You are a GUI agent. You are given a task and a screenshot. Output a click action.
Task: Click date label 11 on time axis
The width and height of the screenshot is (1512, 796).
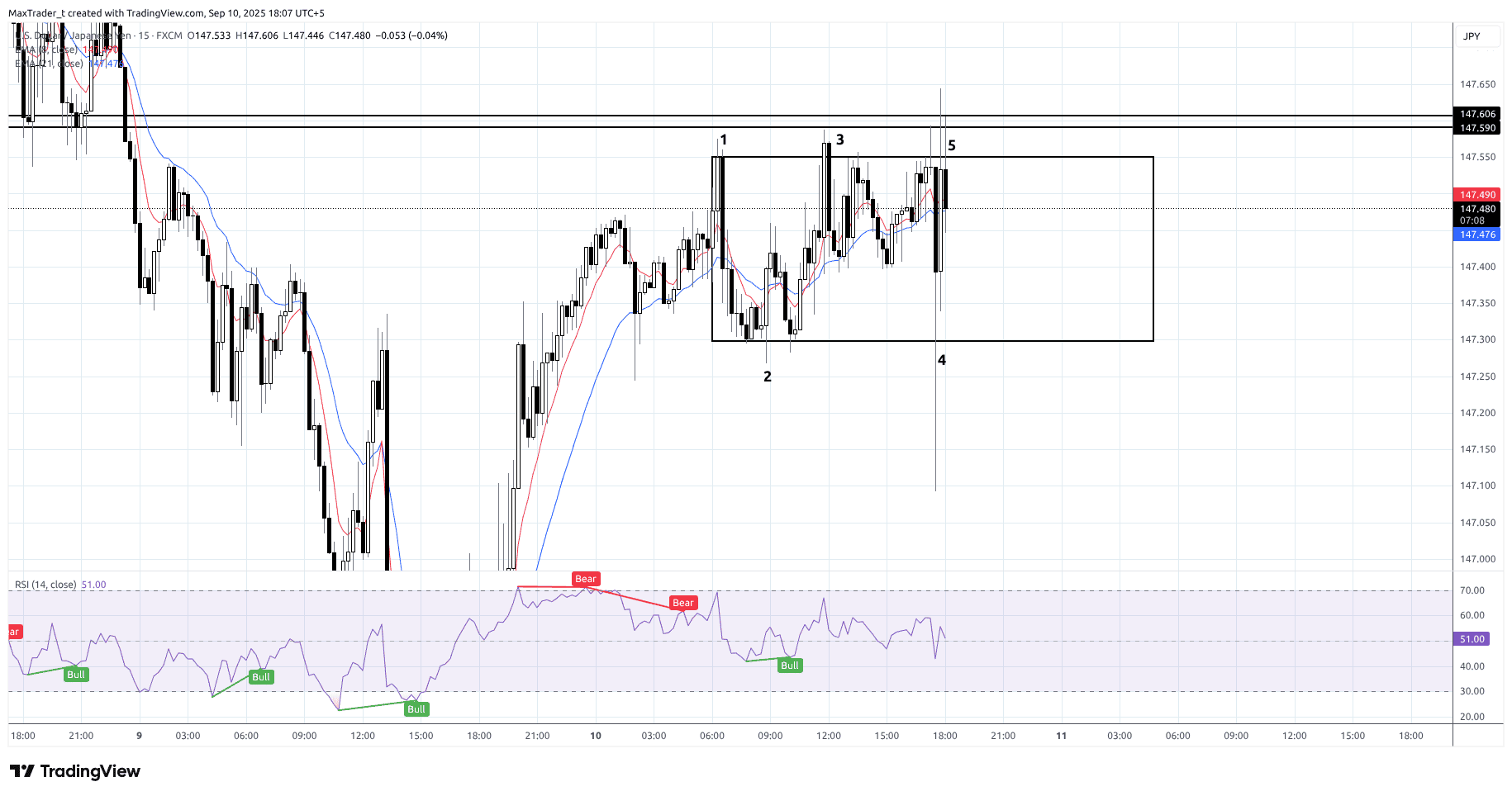(1062, 736)
